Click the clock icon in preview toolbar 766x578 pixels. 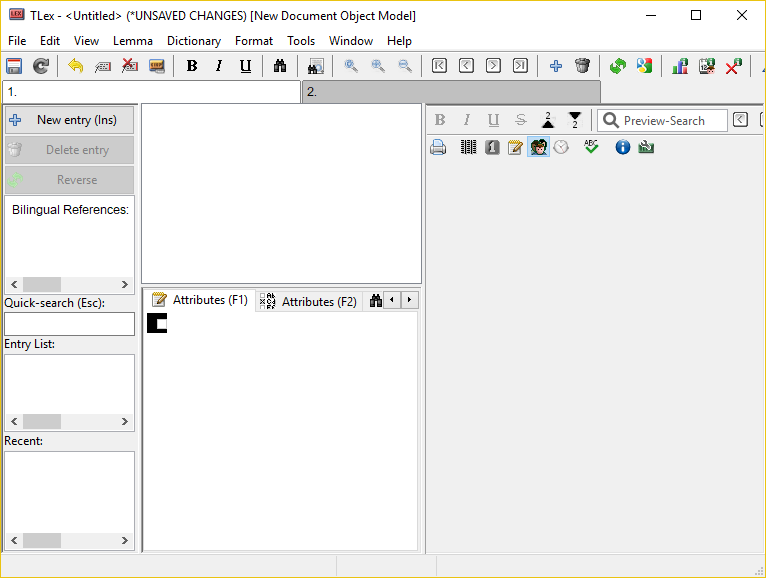[561, 147]
